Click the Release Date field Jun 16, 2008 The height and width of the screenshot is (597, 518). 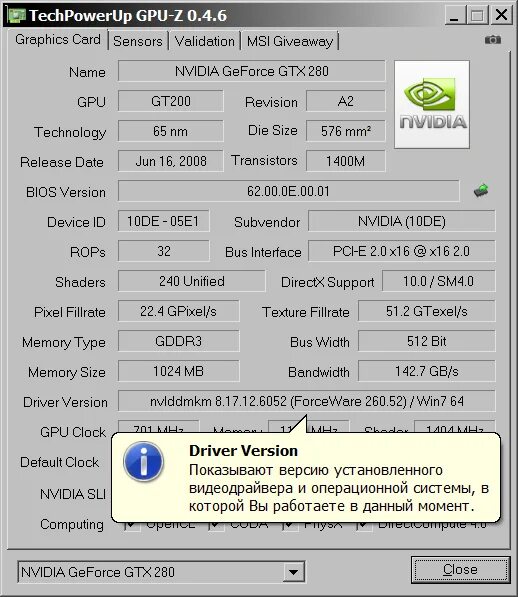(171, 161)
